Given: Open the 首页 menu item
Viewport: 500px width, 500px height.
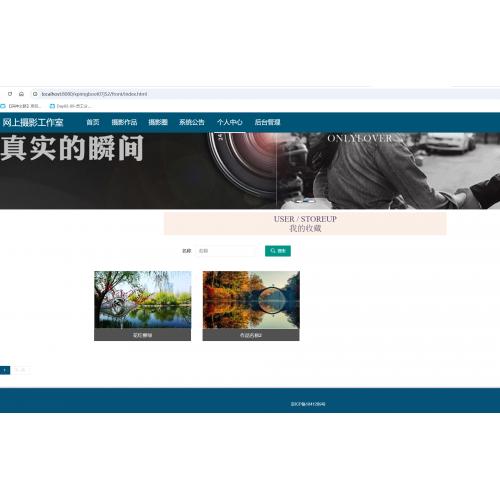Looking at the screenshot, I should pos(93,122).
